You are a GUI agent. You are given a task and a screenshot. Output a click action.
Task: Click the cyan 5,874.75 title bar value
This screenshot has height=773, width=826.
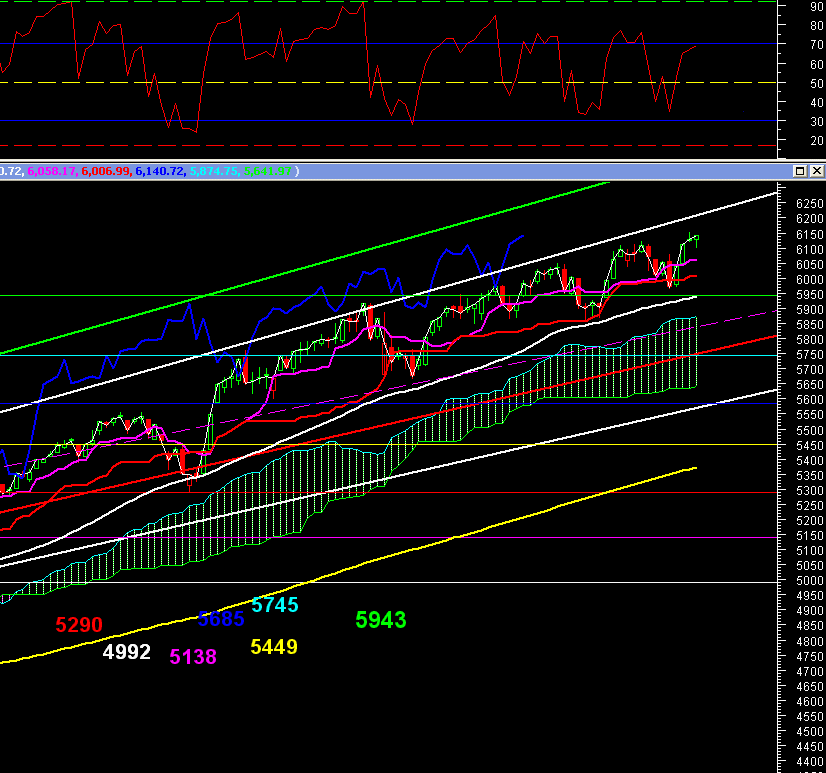(214, 172)
